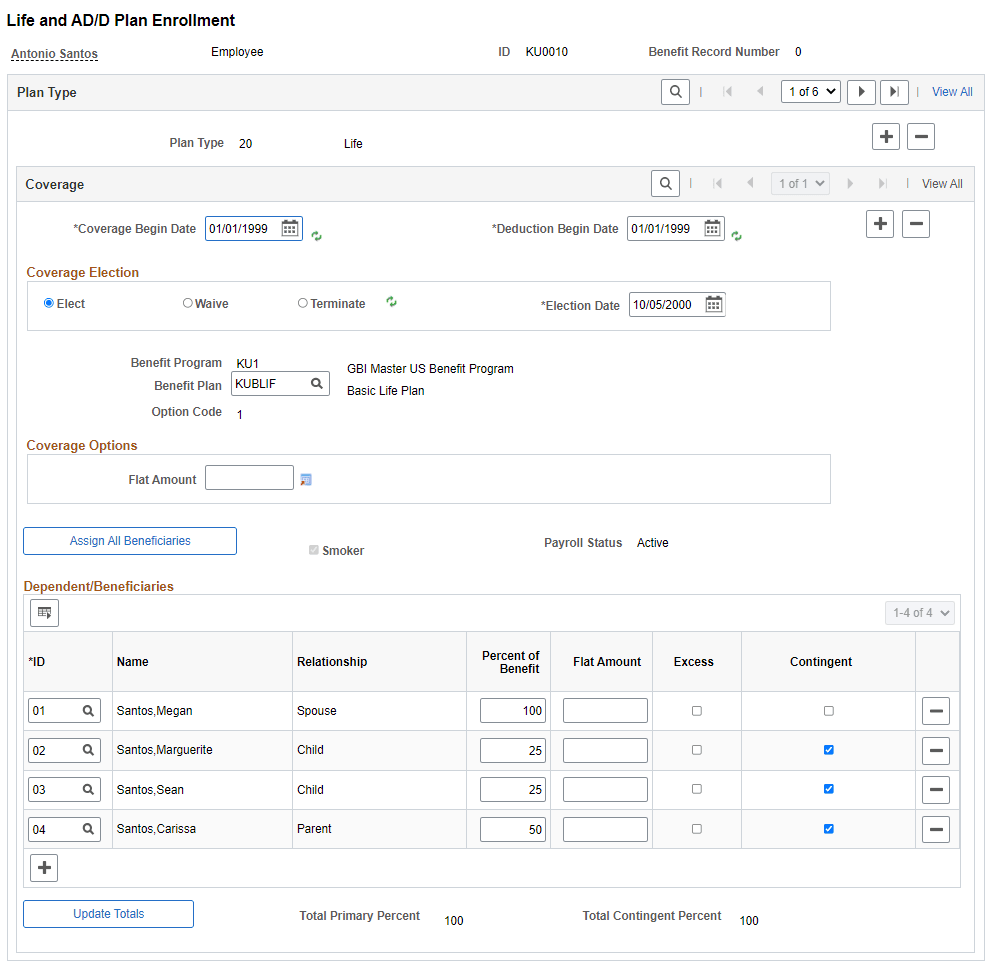Image resolution: width=990 pixels, height=966 pixels.
Task: Add a new Plan Type row
Action: point(885,136)
